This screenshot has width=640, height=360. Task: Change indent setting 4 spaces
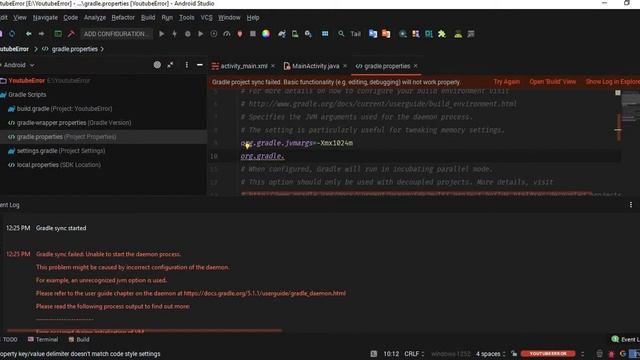490,353
